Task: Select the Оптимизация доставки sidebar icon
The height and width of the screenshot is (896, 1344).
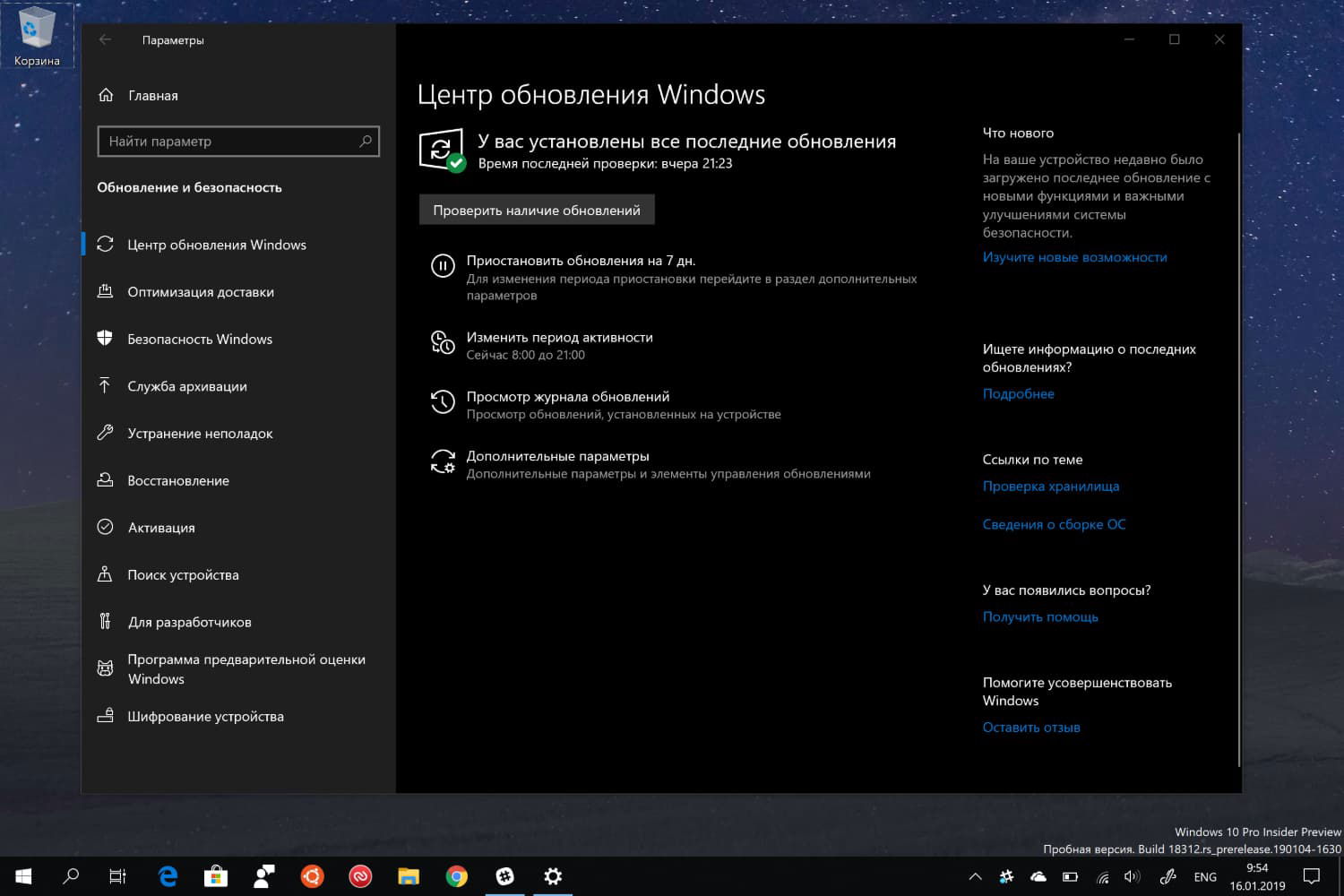Action: [106, 291]
